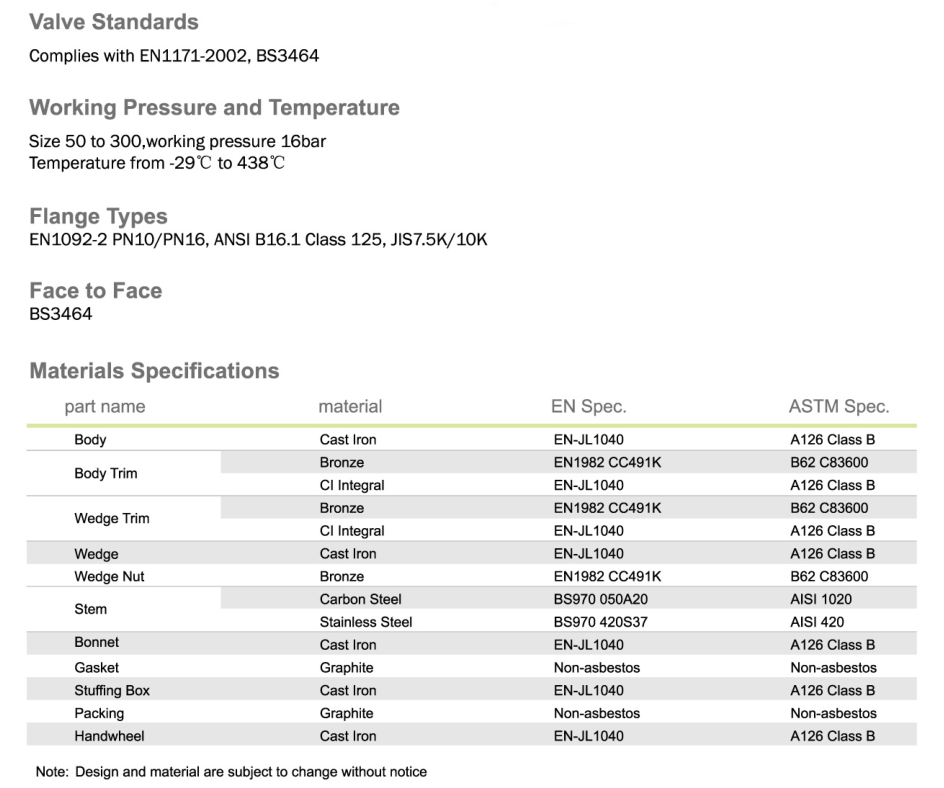Select the 'ASTM Spec.' column header

(838, 406)
